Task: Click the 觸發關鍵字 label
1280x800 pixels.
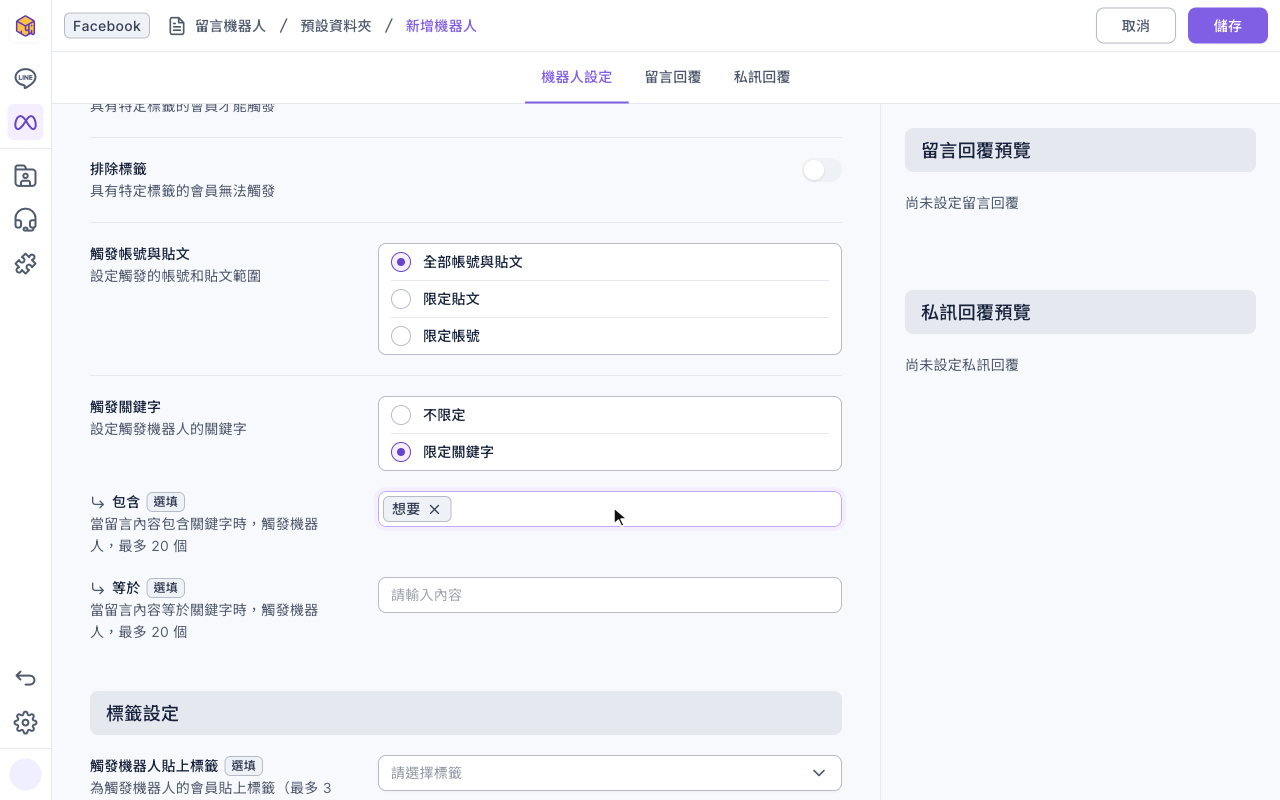Action: point(125,407)
